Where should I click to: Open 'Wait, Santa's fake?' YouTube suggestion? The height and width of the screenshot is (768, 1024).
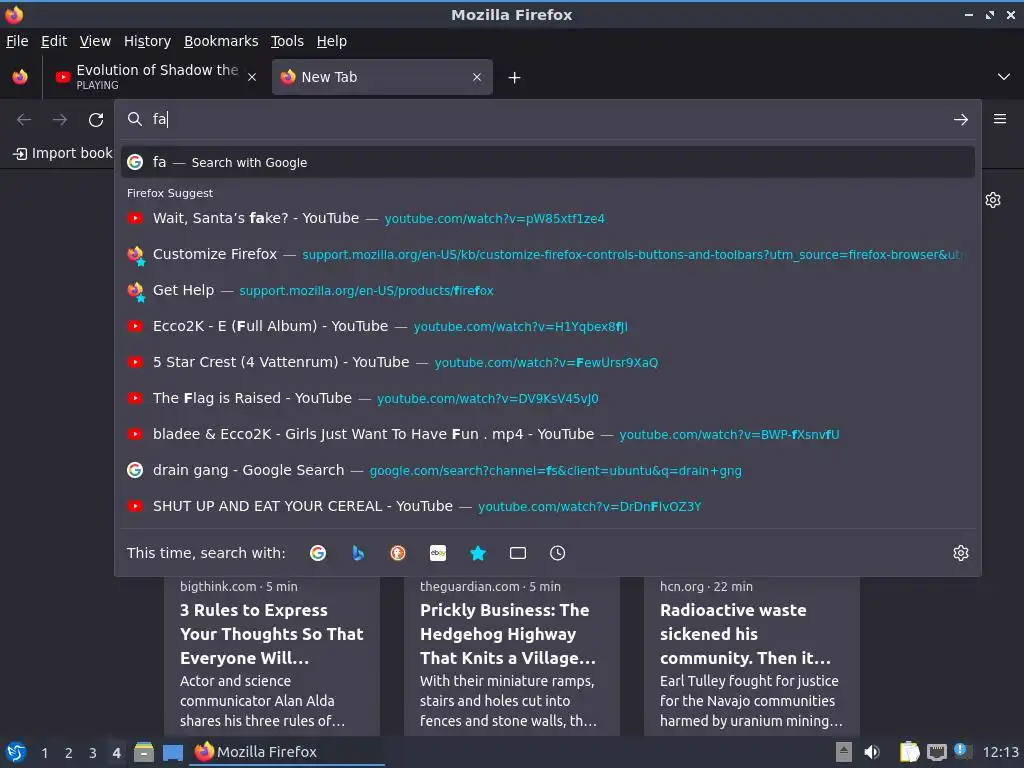[547, 218]
